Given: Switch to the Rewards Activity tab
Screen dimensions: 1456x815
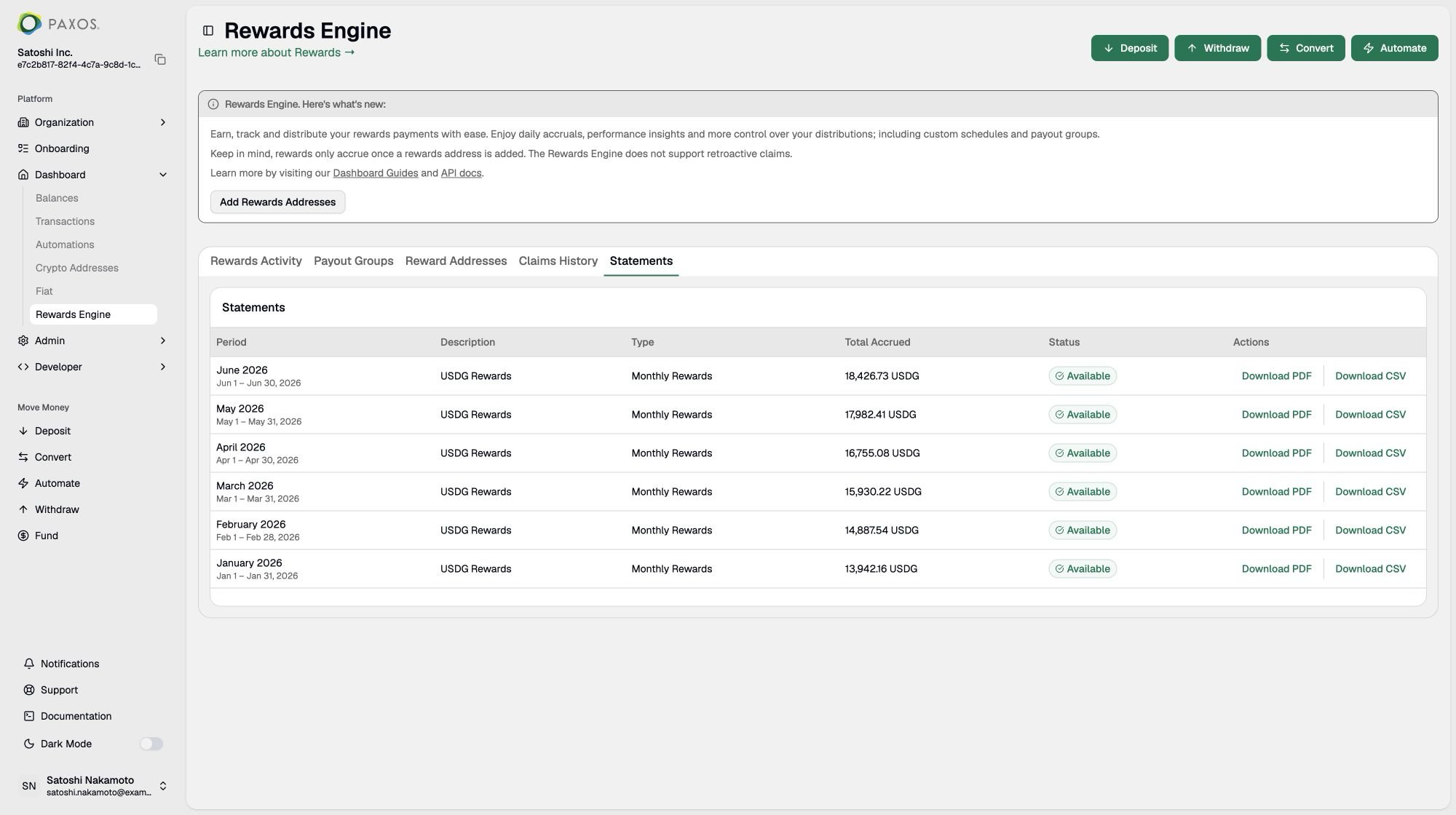Looking at the screenshot, I should click(256, 261).
